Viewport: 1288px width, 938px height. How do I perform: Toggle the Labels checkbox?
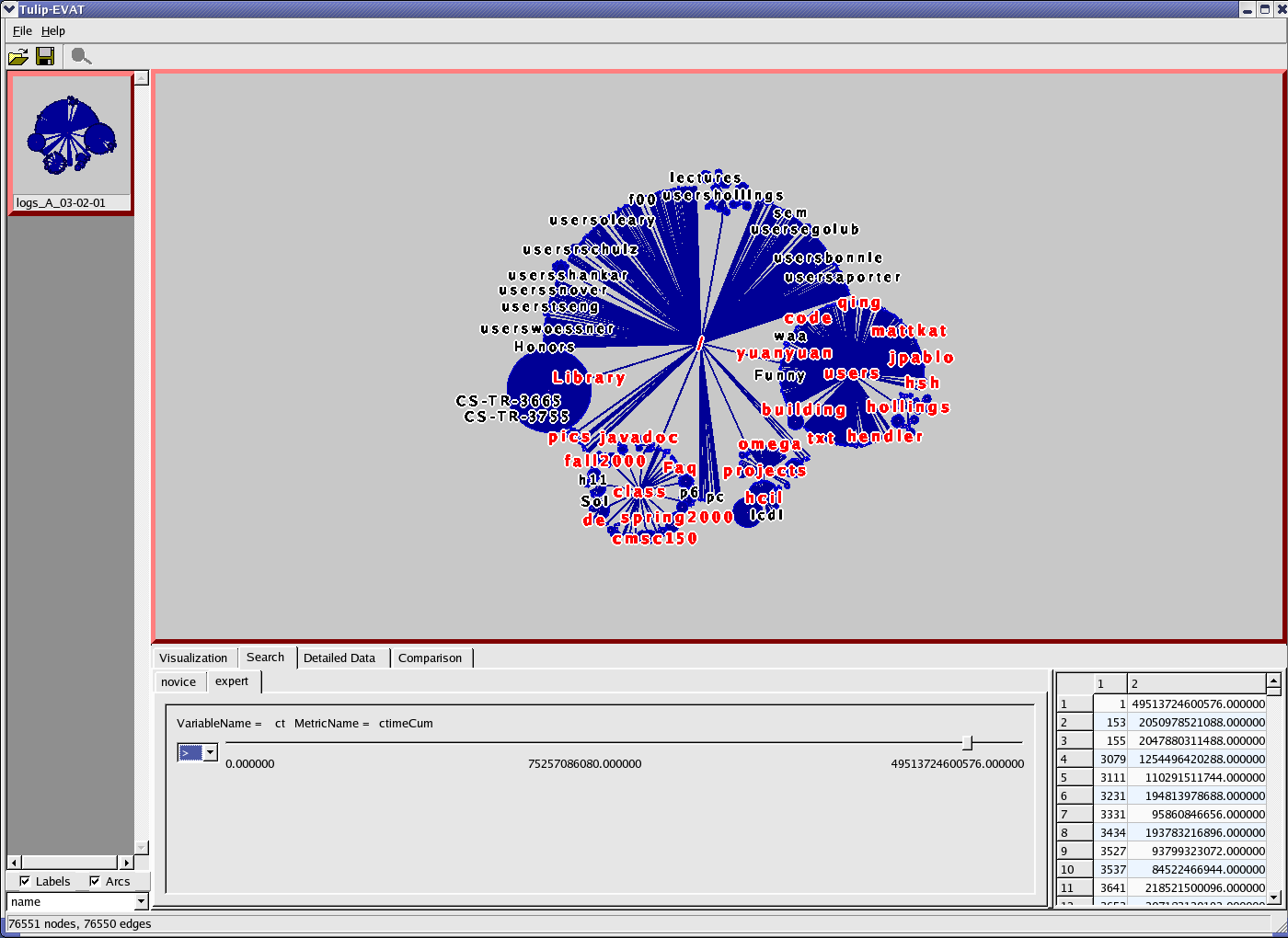point(25,881)
